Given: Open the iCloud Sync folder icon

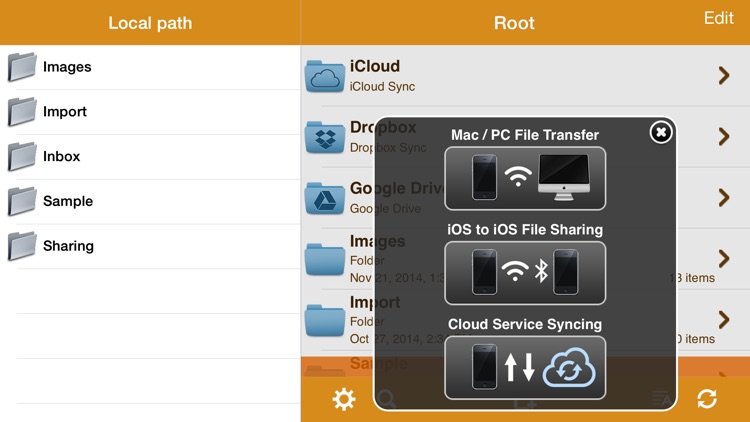Looking at the screenshot, I should [x=325, y=76].
